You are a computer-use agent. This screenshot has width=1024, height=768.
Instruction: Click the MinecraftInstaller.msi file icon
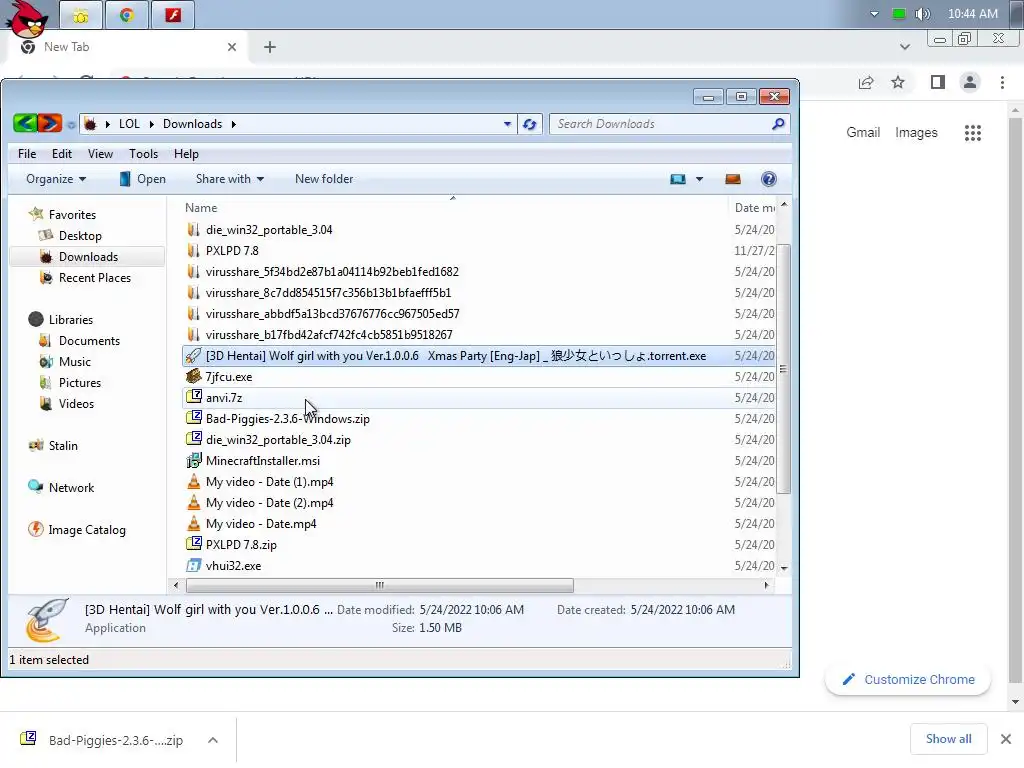tap(193, 460)
